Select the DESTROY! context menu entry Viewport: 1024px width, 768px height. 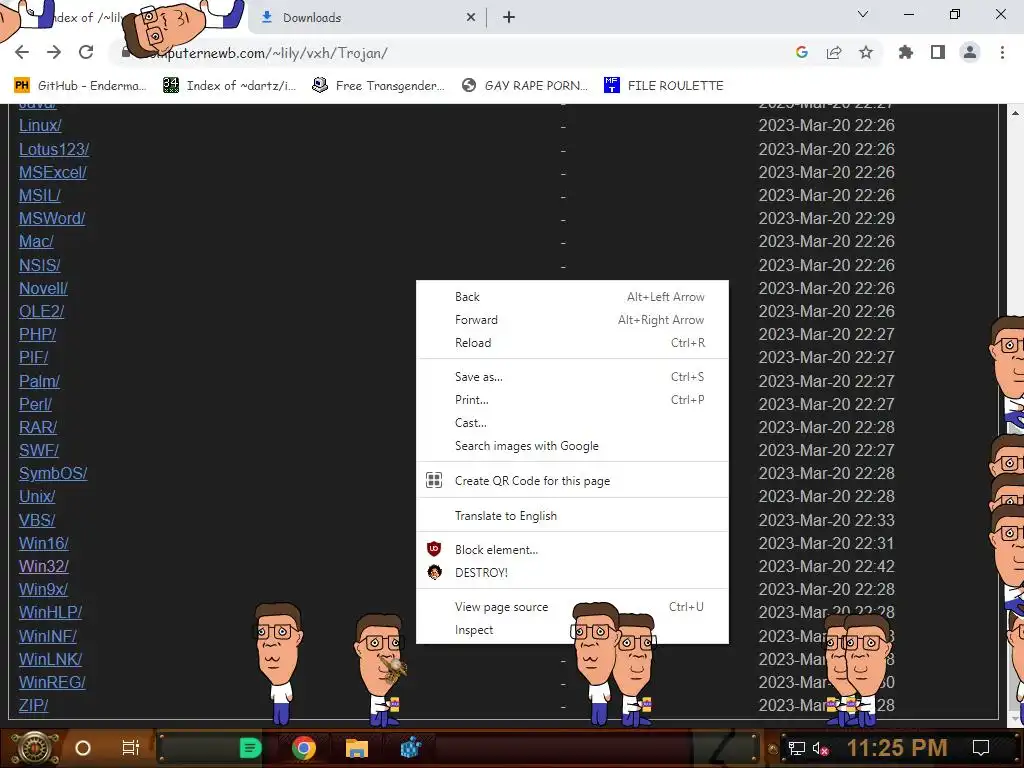(572, 573)
